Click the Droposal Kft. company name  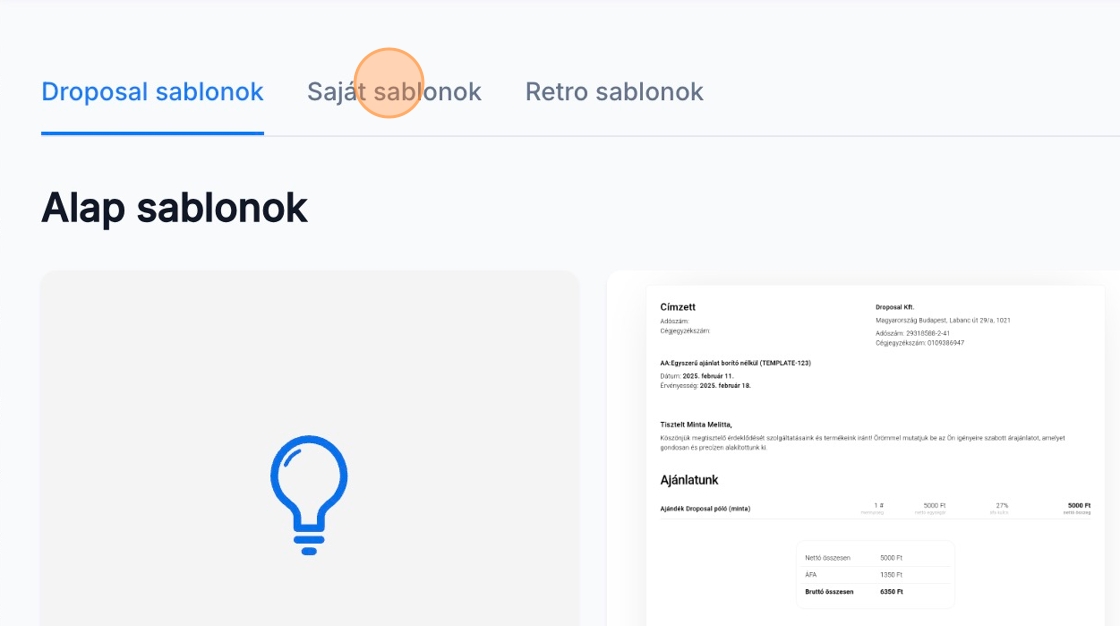coord(895,307)
